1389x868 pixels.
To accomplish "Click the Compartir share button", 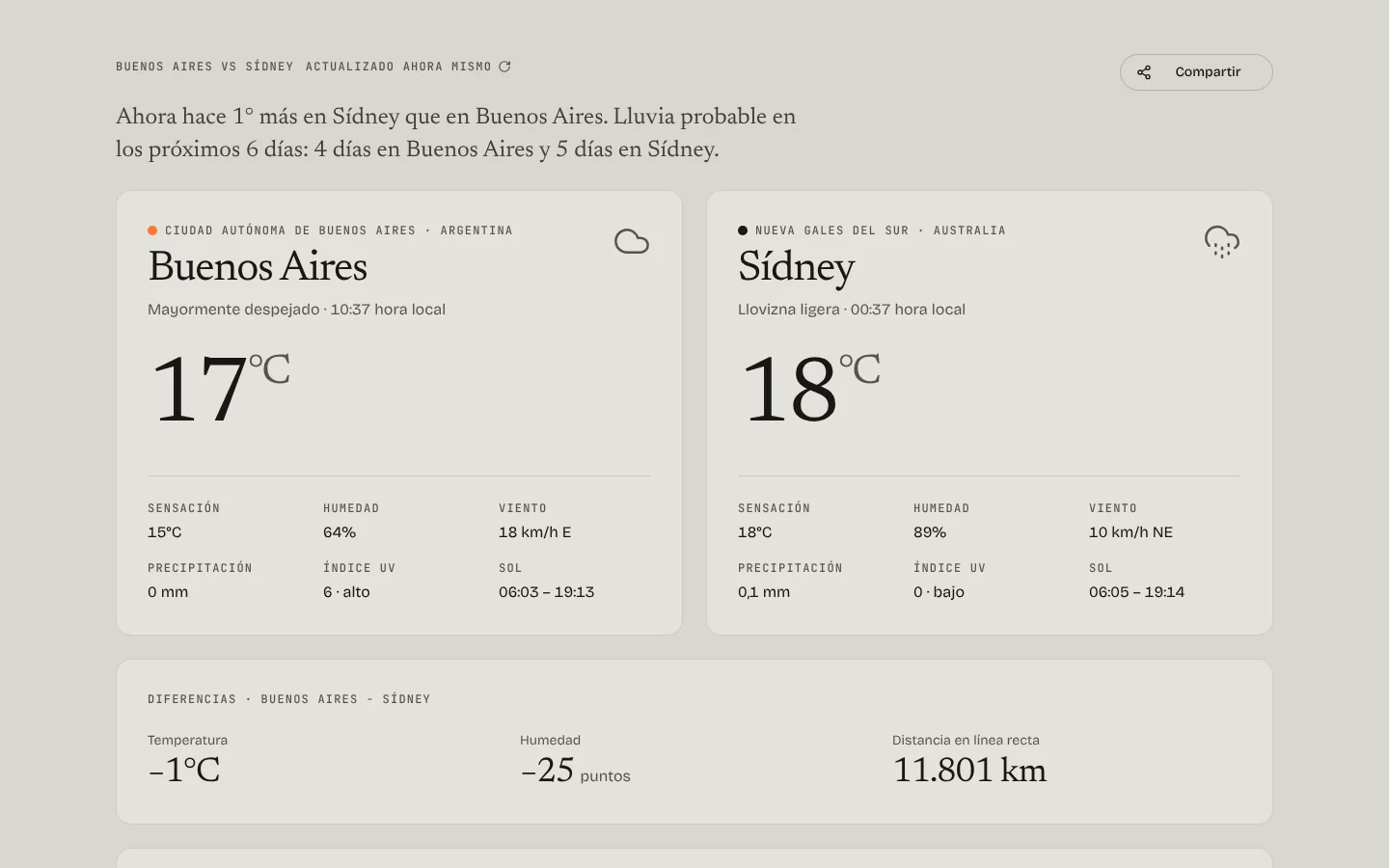I will click(1196, 72).
